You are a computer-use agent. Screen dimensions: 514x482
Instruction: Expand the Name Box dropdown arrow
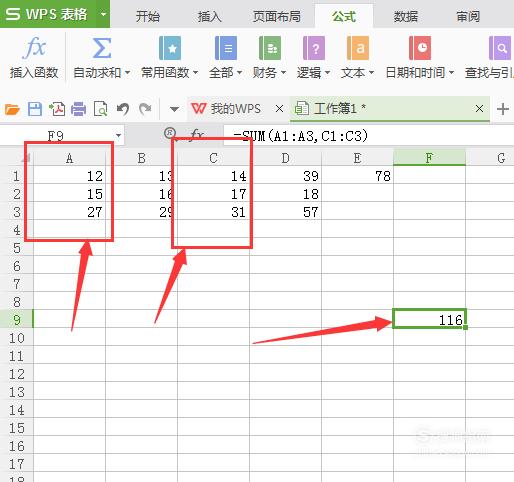[x=118, y=136]
